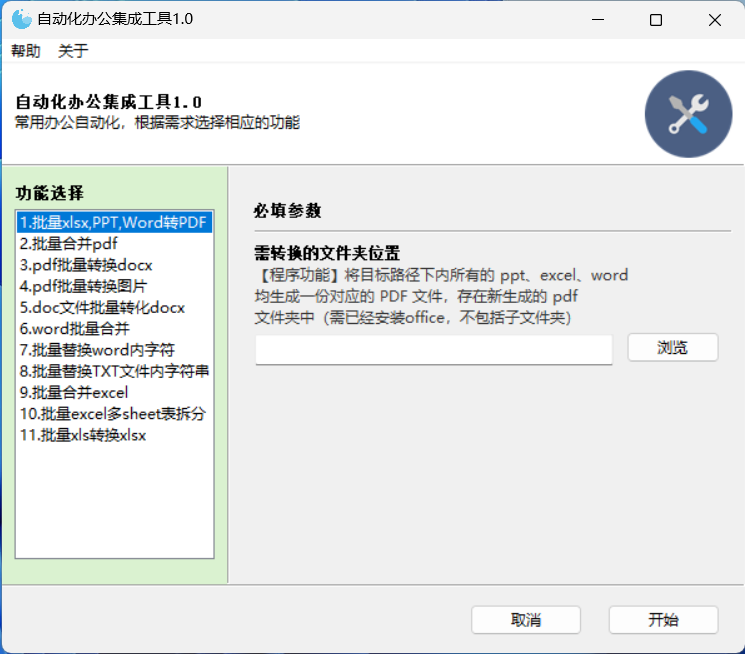Maximize the application window
745x654 pixels.
point(656,19)
